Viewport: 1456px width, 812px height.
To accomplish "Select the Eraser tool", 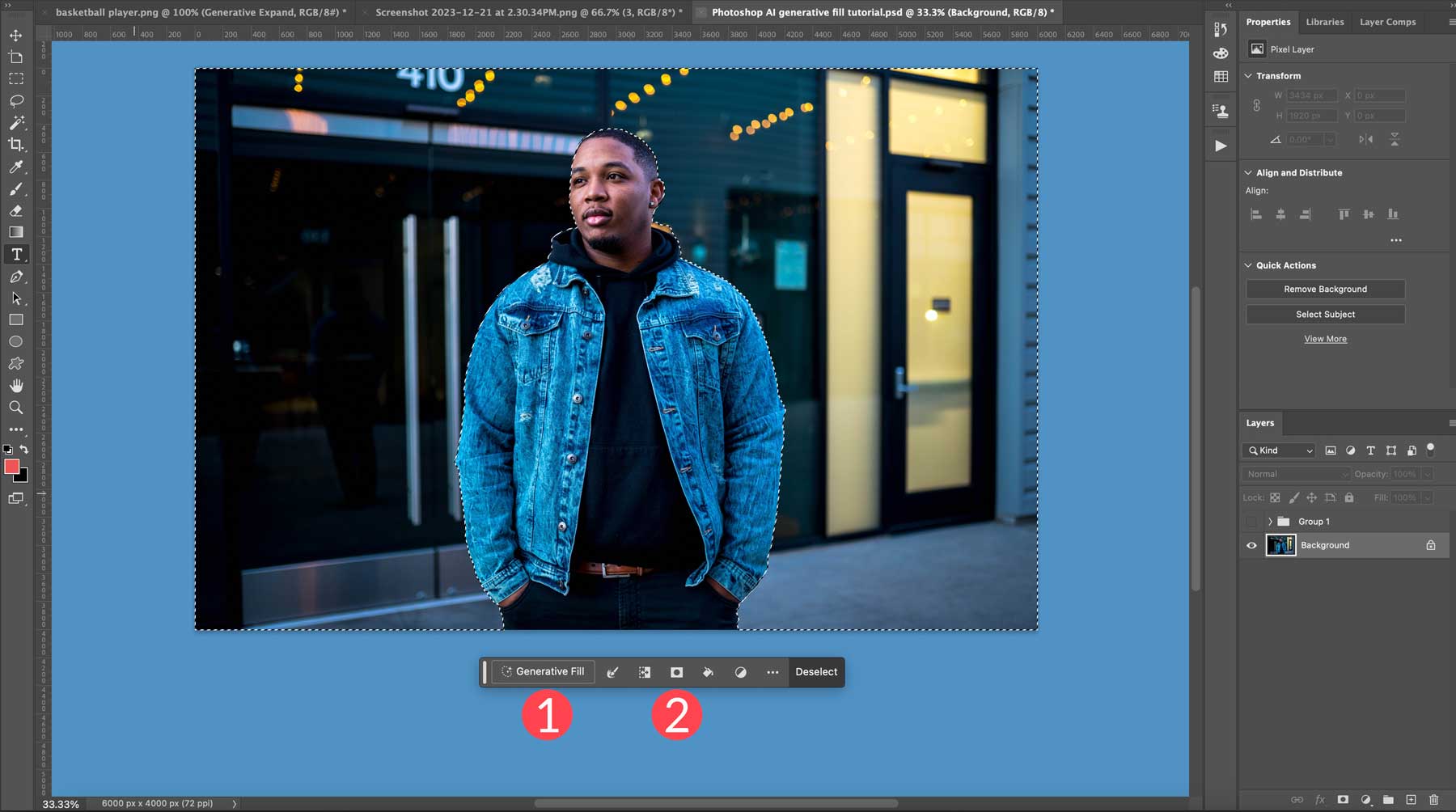I will 16,212.
